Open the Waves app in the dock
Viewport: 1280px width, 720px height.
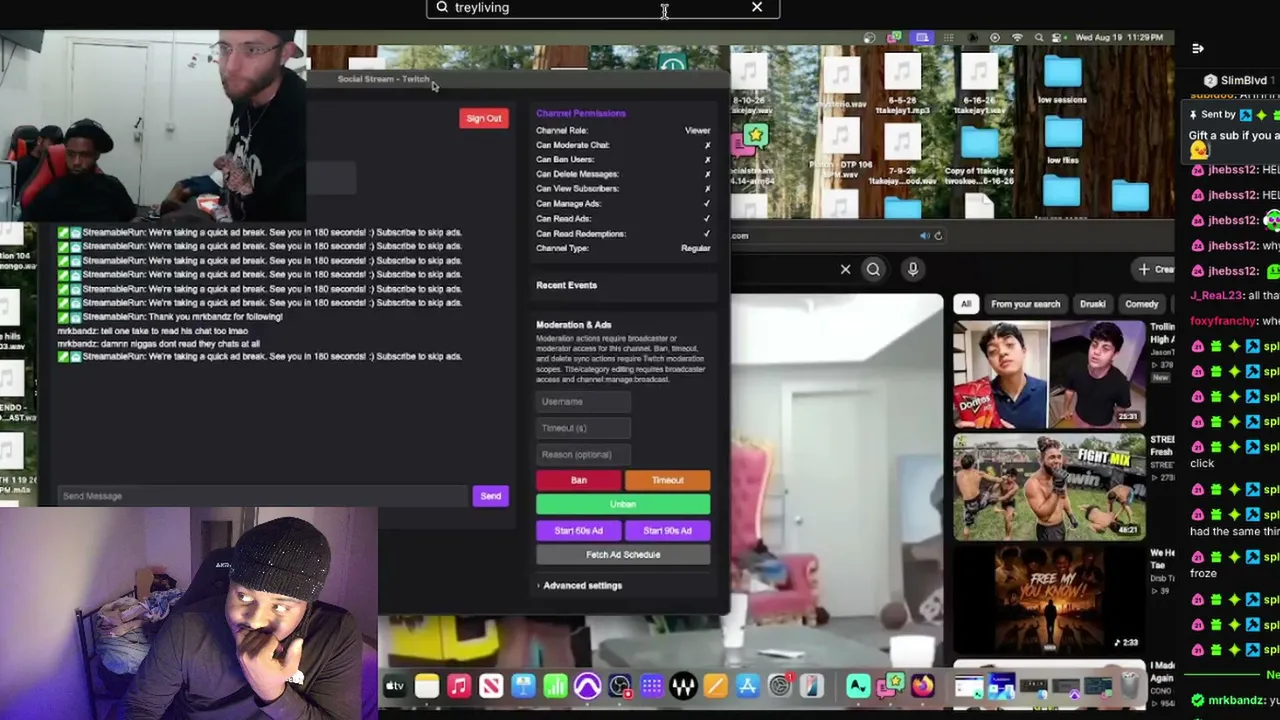(684, 686)
